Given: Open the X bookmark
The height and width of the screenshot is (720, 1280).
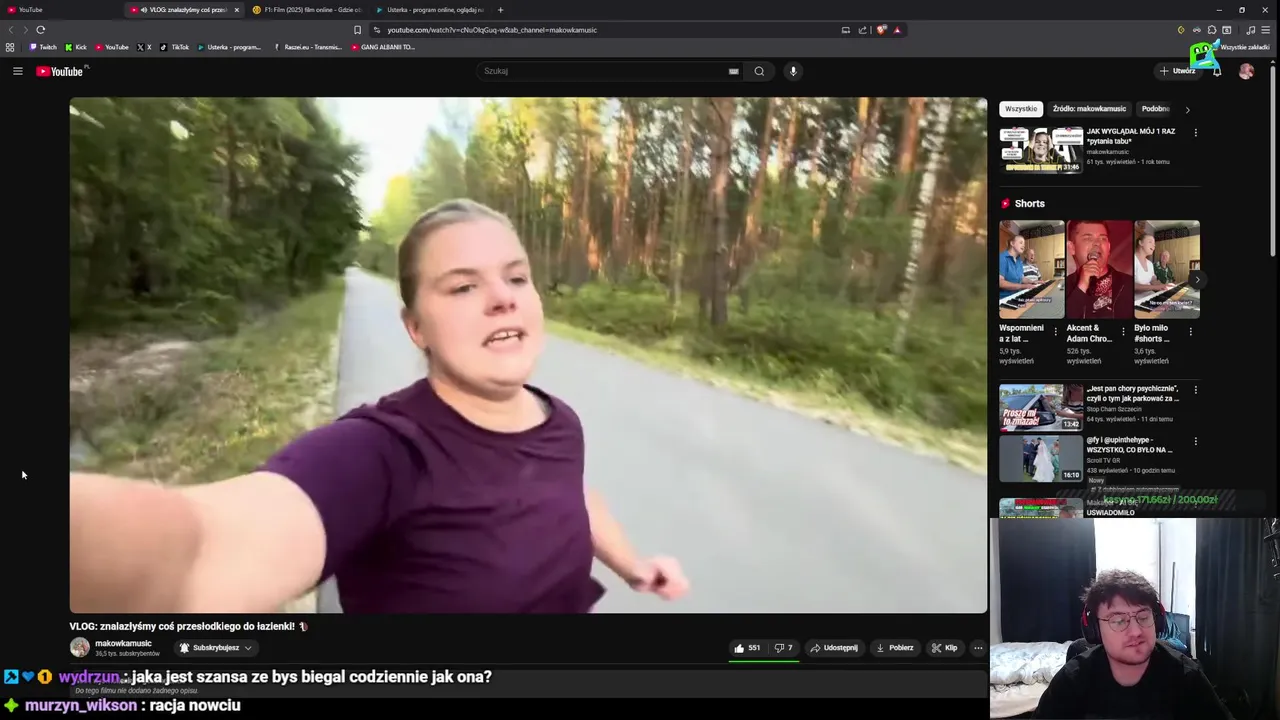Looking at the screenshot, I should click(x=144, y=47).
